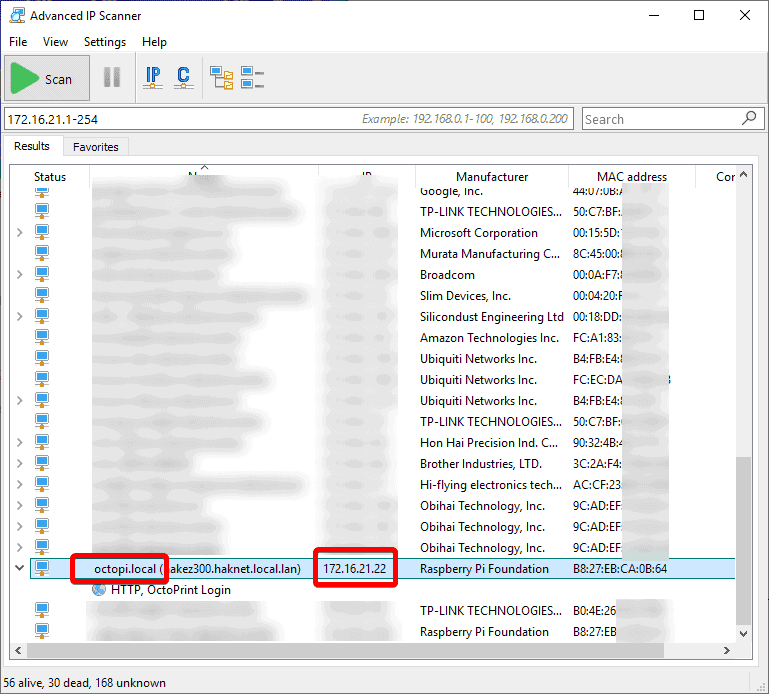
Task: Switch to the Favorites tab
Action: click(96, 147)
